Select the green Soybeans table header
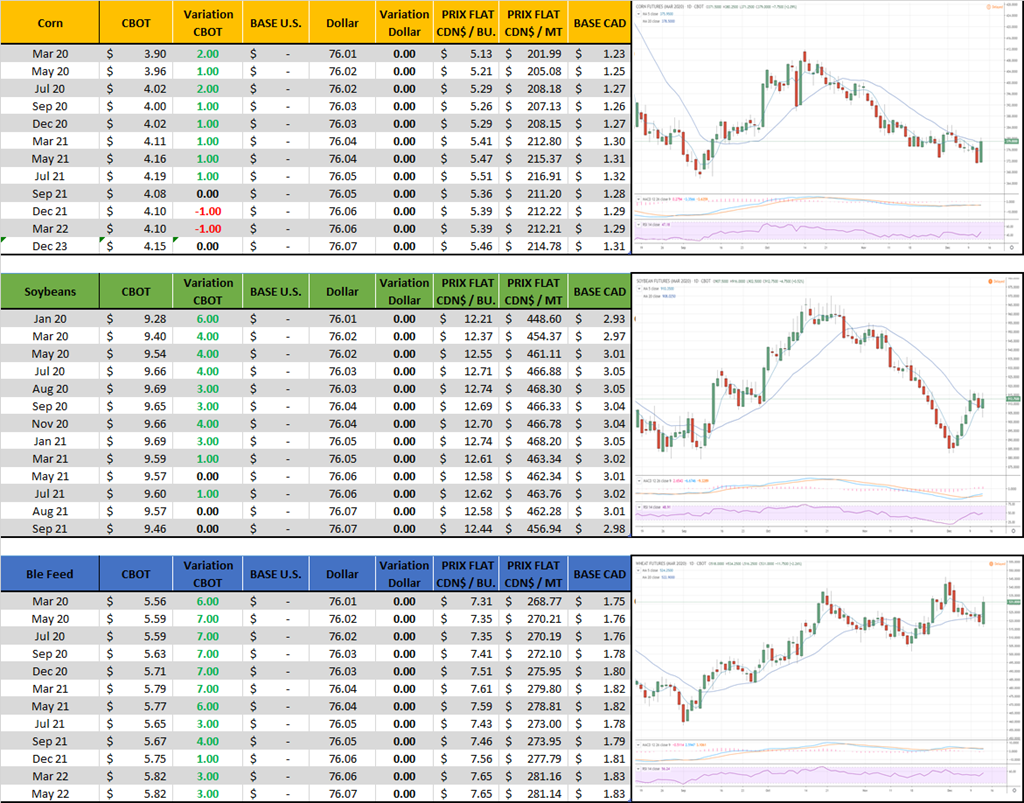1024x803 pixels. (x=50, y=291)
